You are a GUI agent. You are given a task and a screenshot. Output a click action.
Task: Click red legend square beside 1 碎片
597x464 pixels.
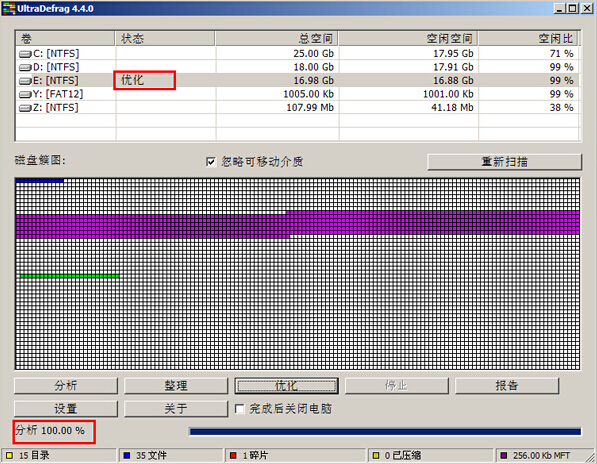pyautogui.click(x=233, y=455)
